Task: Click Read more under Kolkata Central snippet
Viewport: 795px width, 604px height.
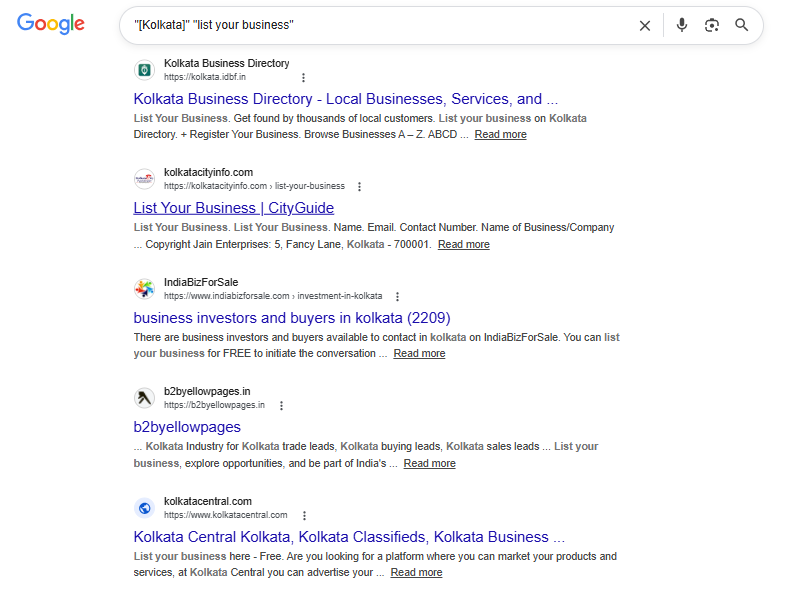Action: pyautogui.click(x=416, y=573)
